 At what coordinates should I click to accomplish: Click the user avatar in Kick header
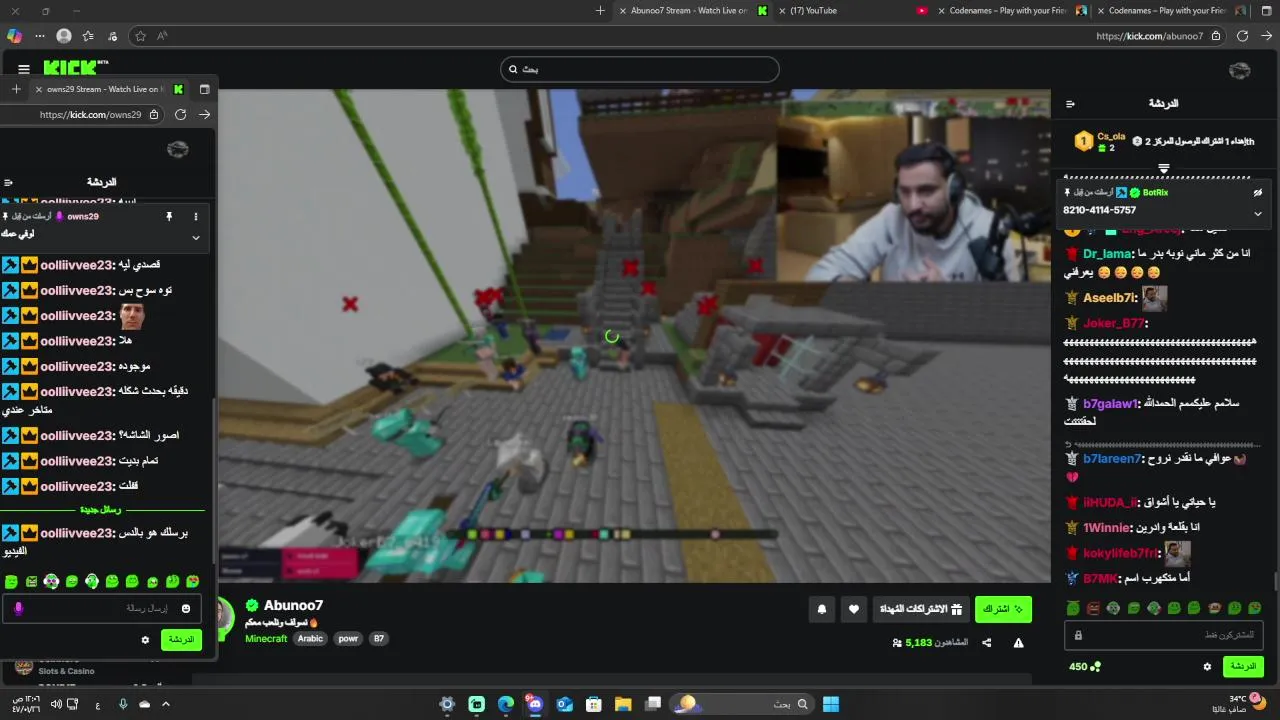point(1239,70)
